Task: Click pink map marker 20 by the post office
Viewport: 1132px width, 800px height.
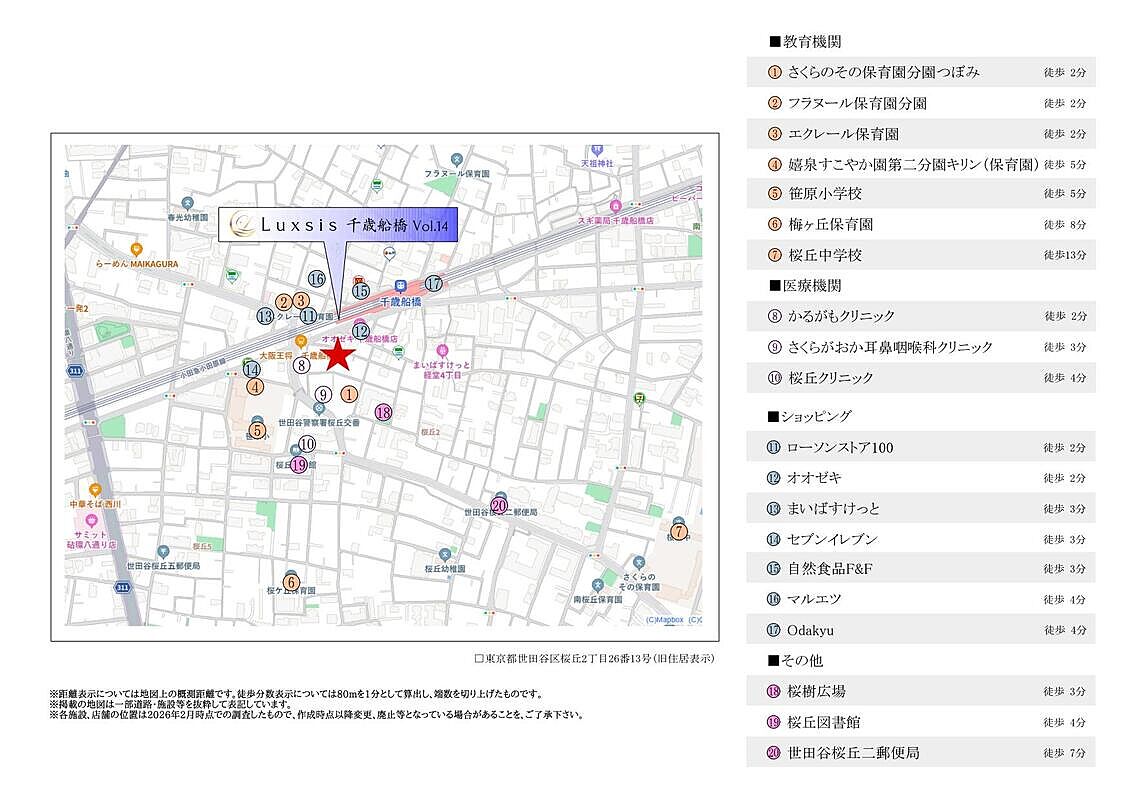Action: click(x=499, y=506)
